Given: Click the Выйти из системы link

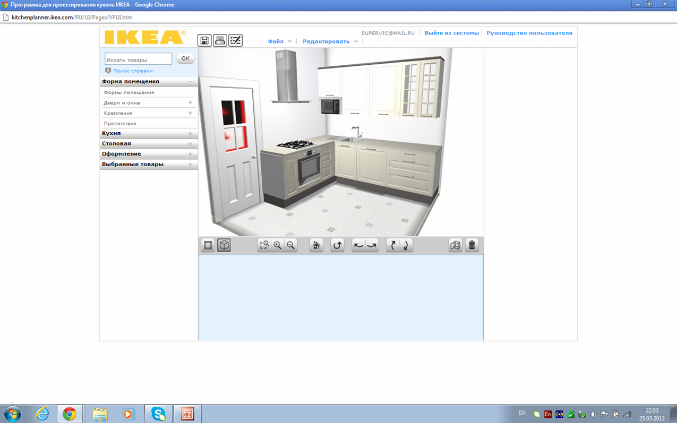Looking at the screenshot, I should 449,33.
